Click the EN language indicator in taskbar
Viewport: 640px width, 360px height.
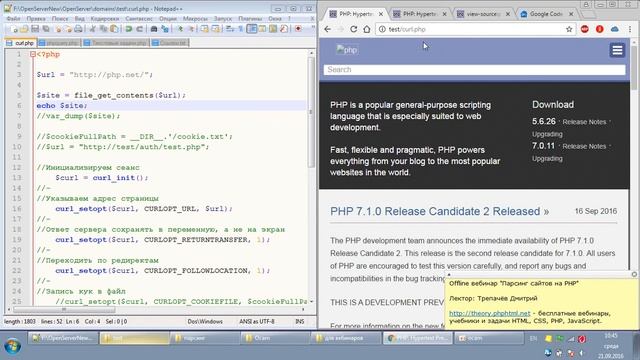[x=533, y=338]
